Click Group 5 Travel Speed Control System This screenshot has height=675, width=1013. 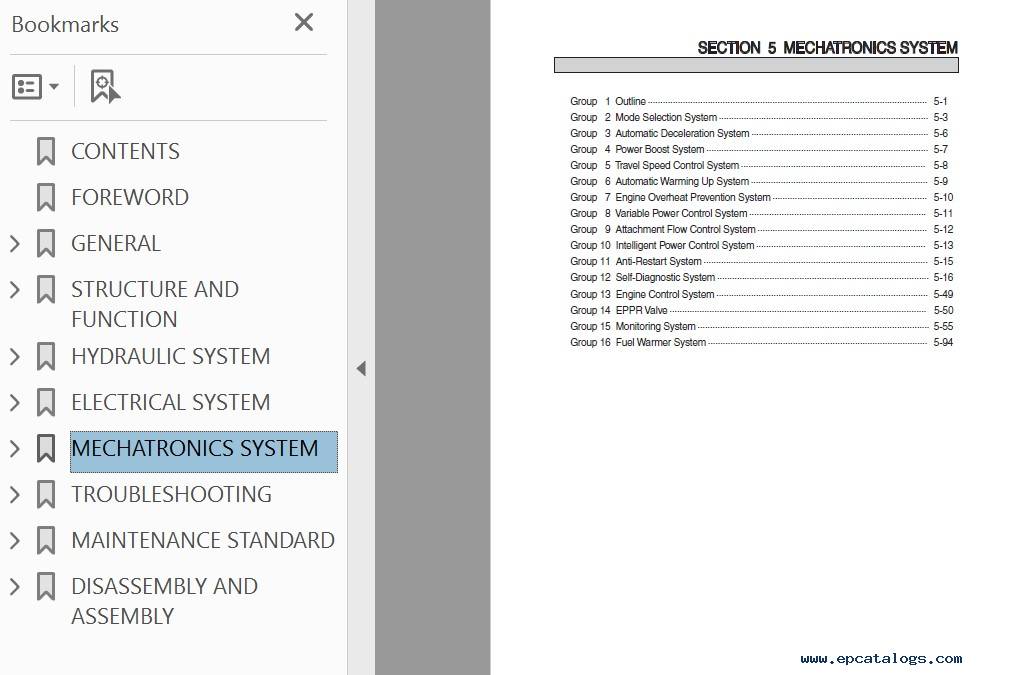(758, 165)
